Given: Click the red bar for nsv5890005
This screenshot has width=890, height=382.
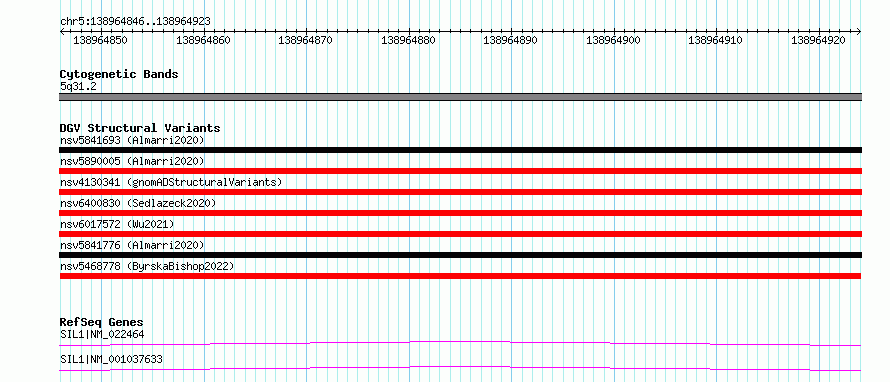Looking at the screenshot, I should [x=460, y=171].
